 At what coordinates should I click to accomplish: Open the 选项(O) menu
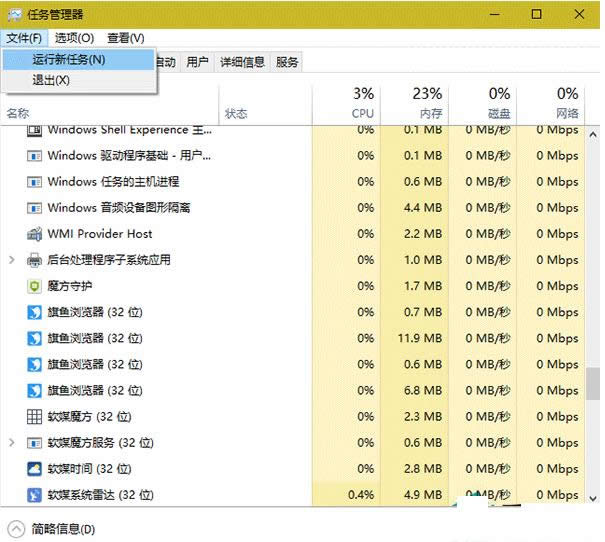tap(74, 38)
